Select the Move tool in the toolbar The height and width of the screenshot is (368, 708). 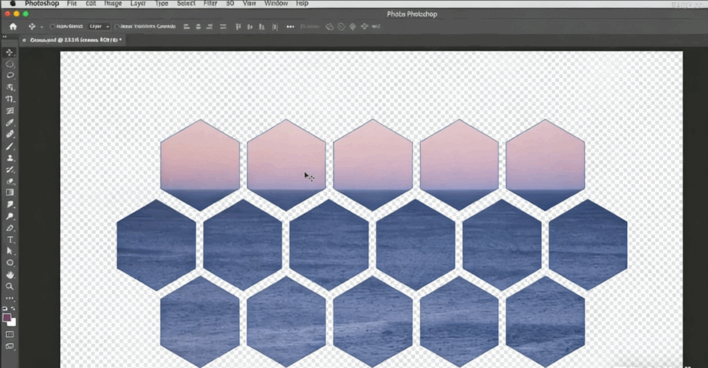(x=9, y=52)
